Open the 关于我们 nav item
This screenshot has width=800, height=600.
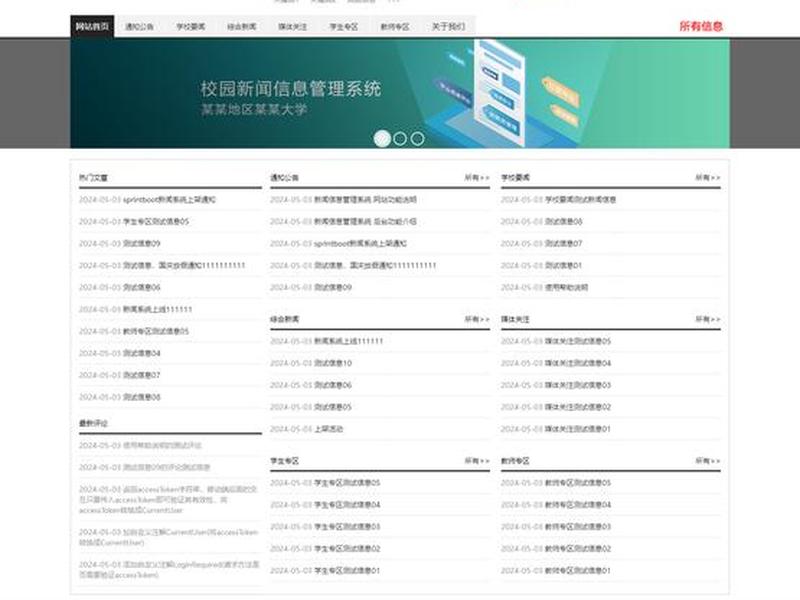[448, 27]
